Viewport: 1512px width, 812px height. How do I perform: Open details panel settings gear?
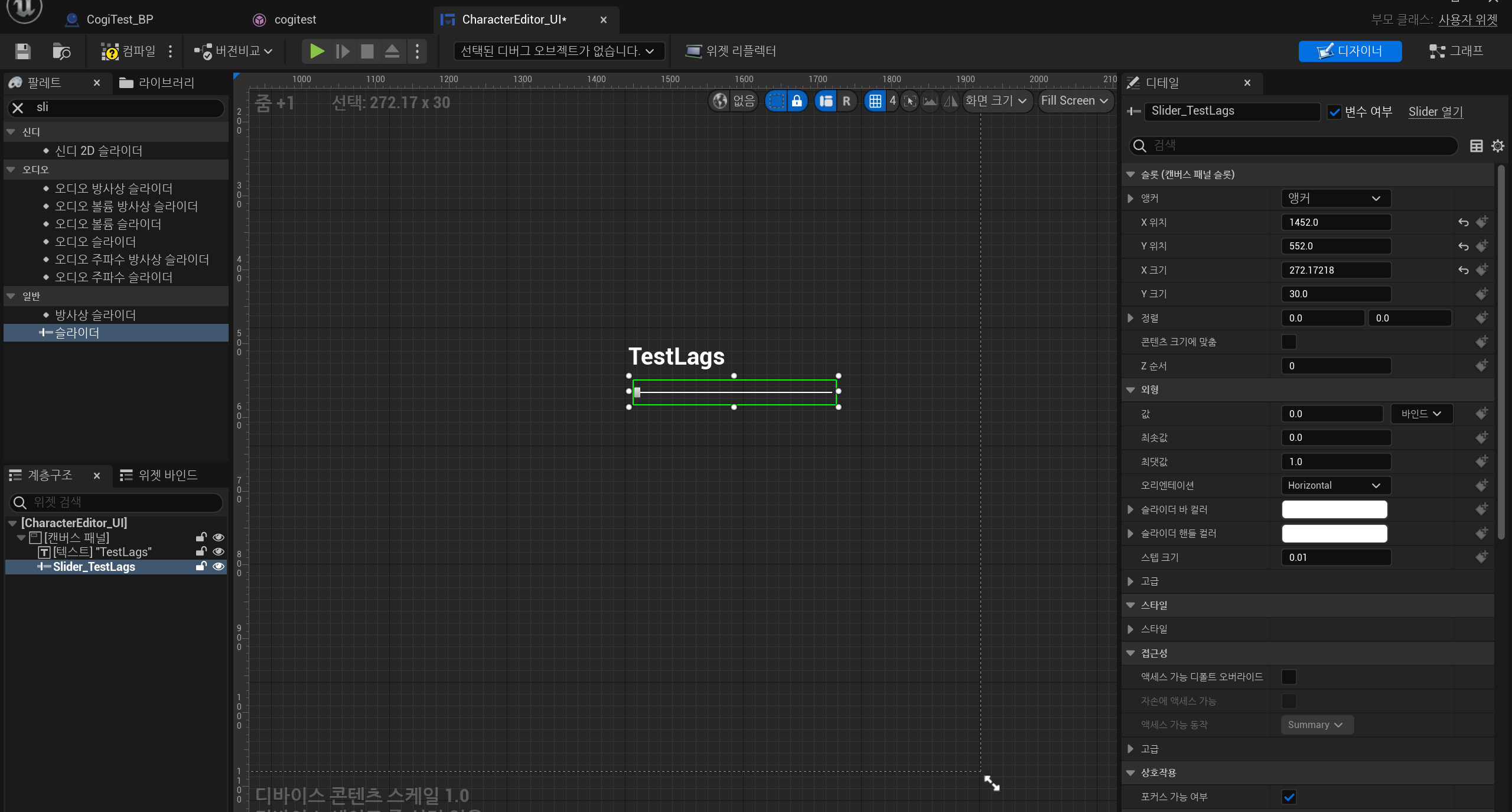point(1498,146)
